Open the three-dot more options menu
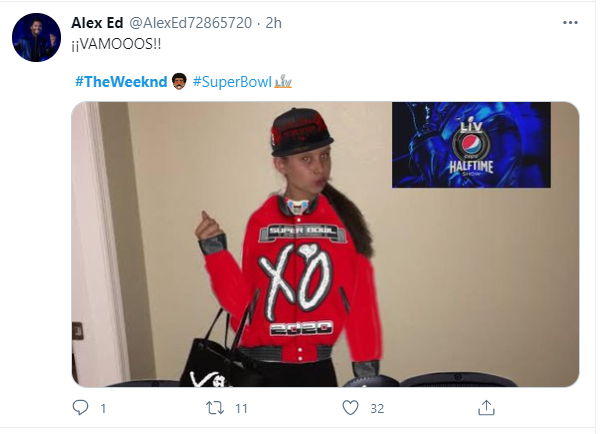601x434 pixels. coord(570,23)
